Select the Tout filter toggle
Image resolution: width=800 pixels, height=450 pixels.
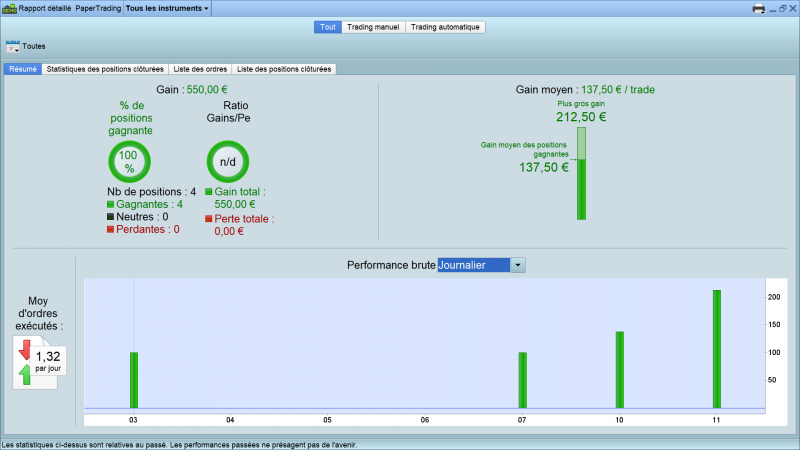(x=327, y=27)
